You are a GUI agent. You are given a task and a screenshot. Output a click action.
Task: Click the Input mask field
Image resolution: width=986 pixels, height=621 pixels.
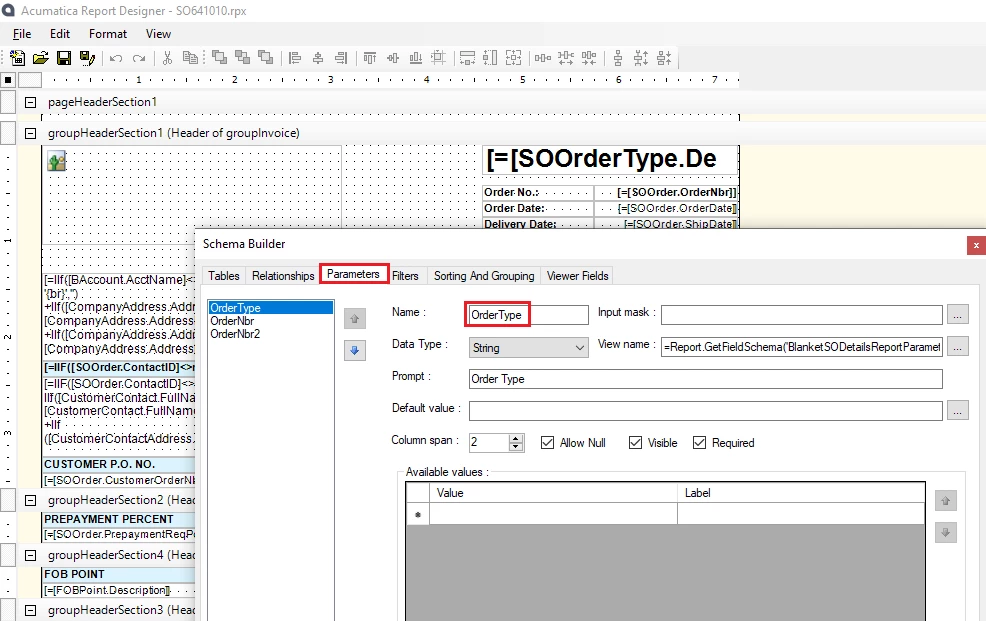[x=802, y=314]
